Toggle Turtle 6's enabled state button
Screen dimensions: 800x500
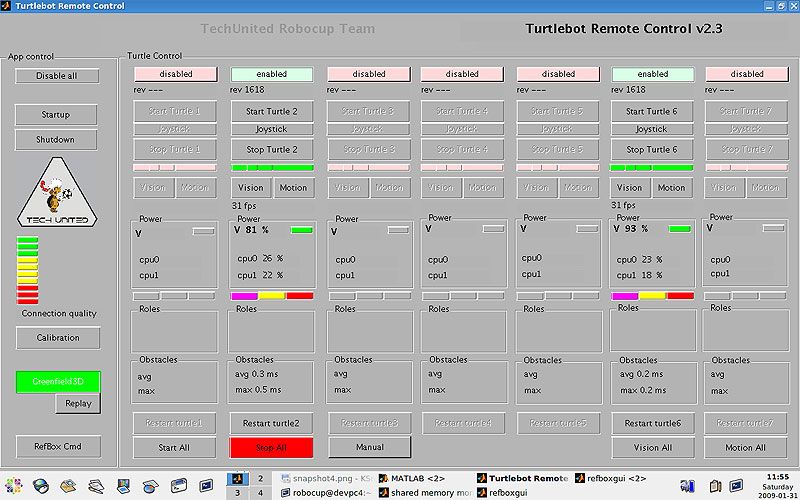[x=652, y=74]
